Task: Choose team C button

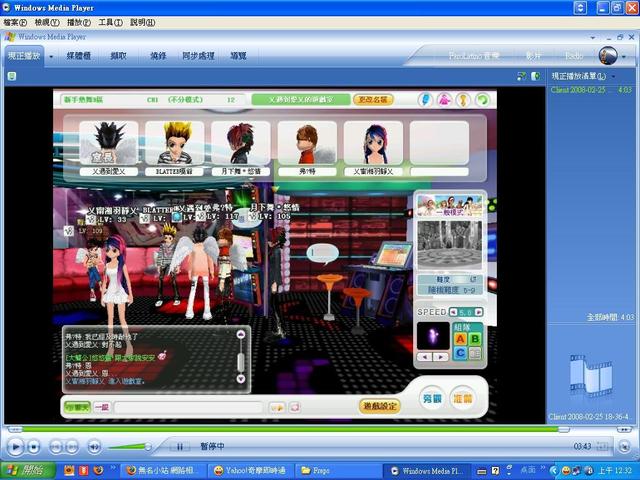Action: [x=460, y=353]
